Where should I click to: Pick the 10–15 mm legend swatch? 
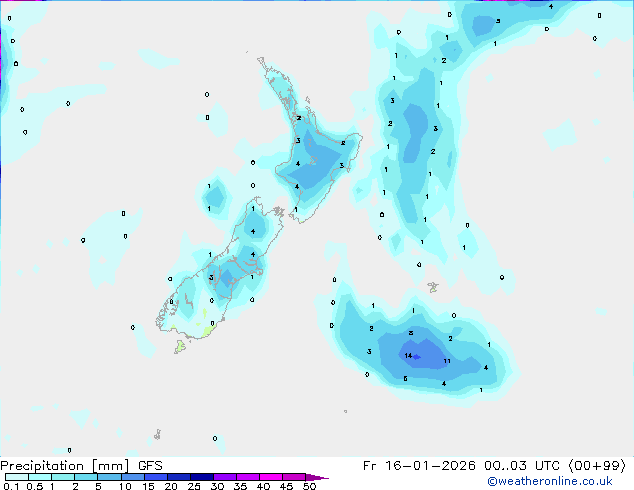pos(133,477)
